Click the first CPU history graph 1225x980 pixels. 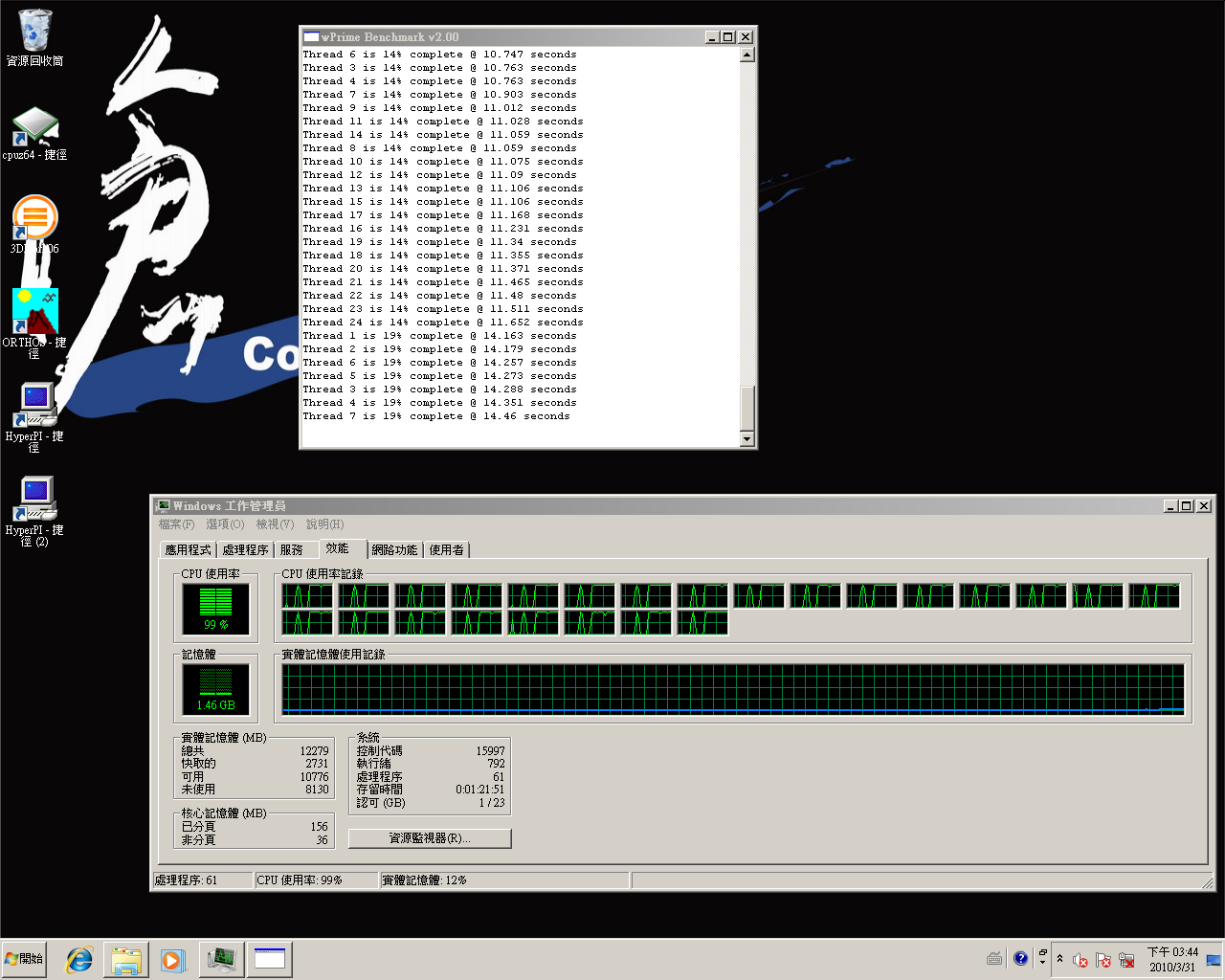tap(308, 595)
